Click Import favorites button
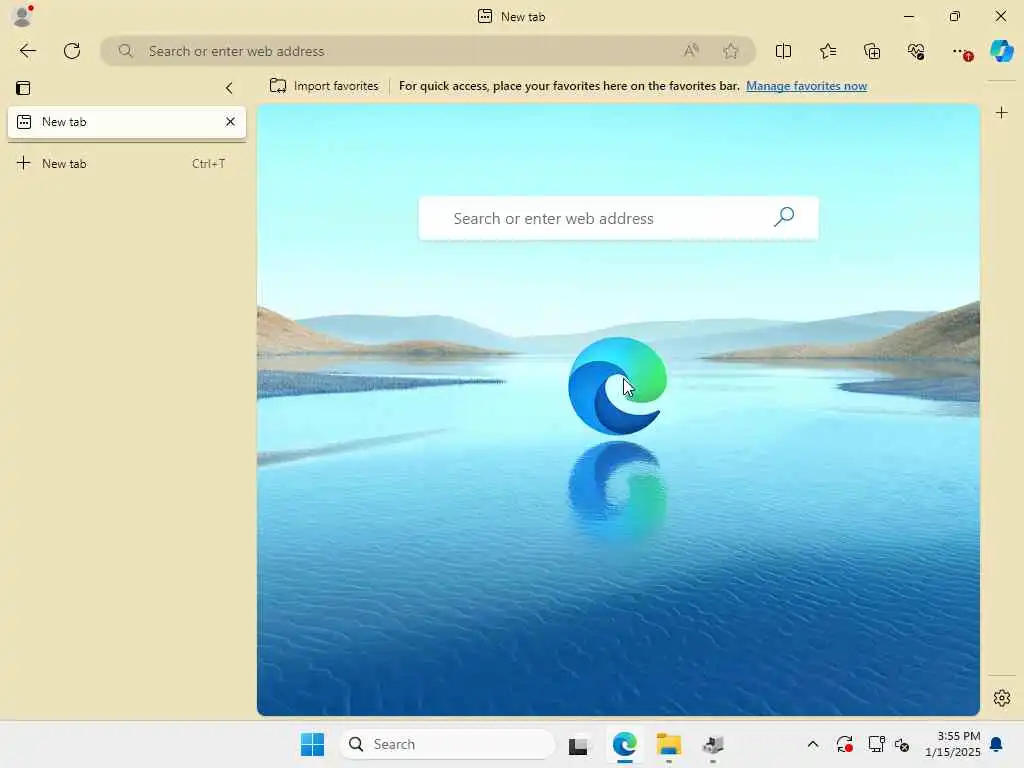This screenshot has height=768, width=1024. (324, 86)
